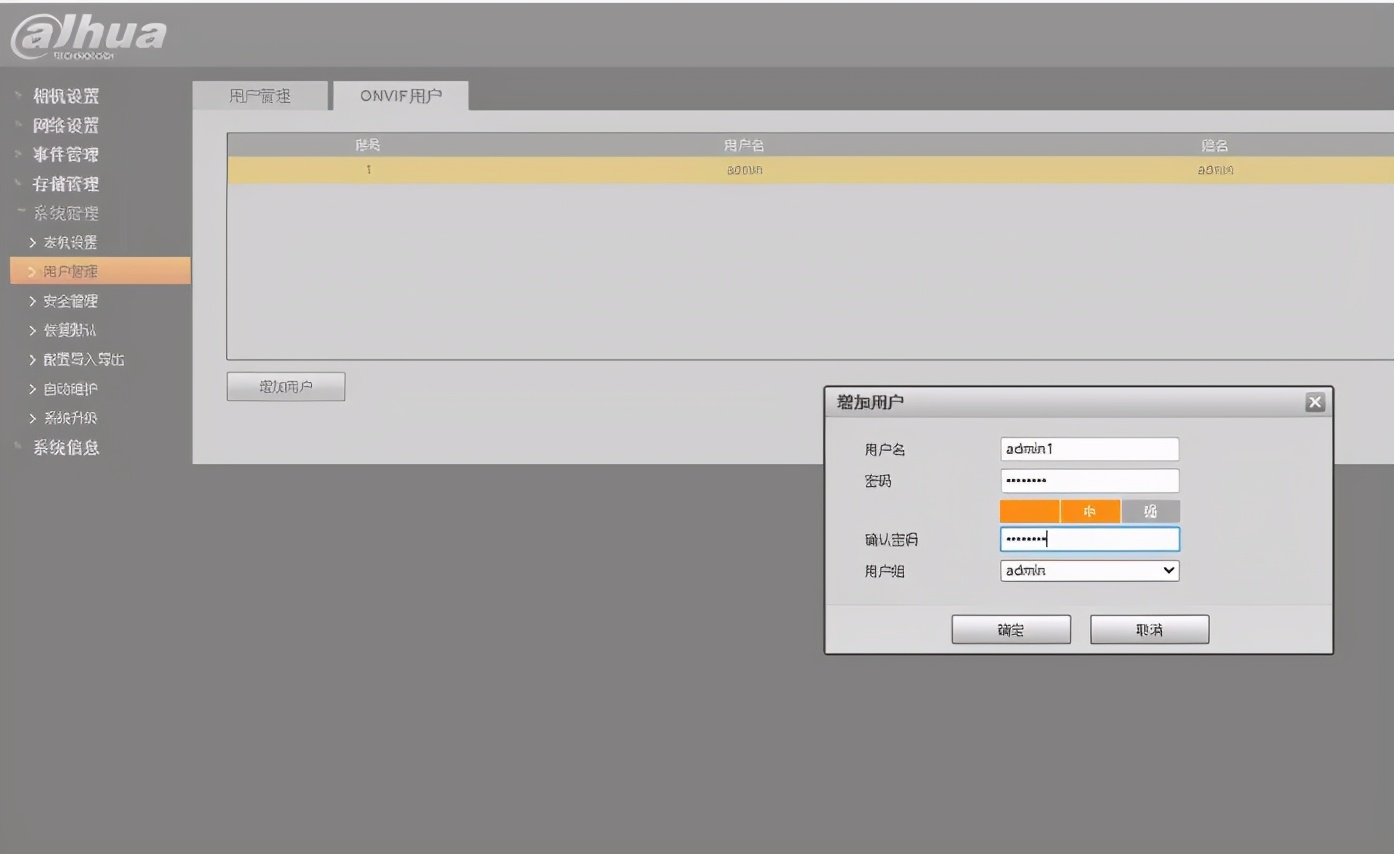The height and width of the screenshot is (854, 1394).
Task: Open 配置导入导出 submenu item
Action: point(83,359)
